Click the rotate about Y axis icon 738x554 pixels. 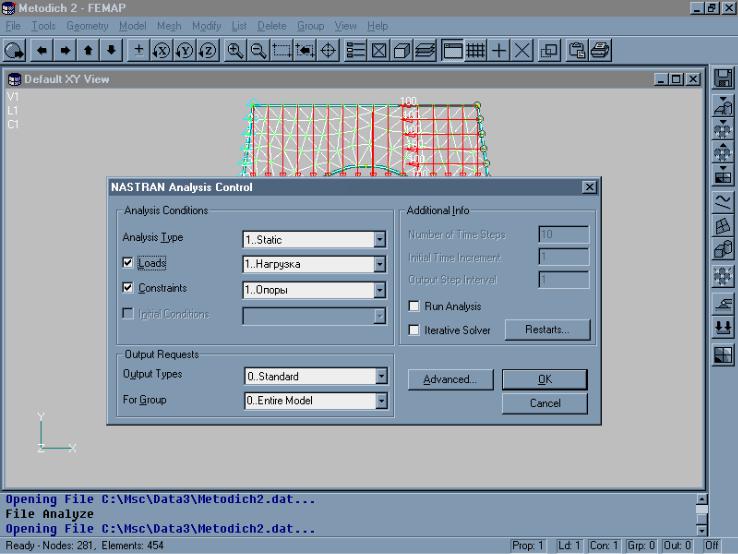pos(184,50)
